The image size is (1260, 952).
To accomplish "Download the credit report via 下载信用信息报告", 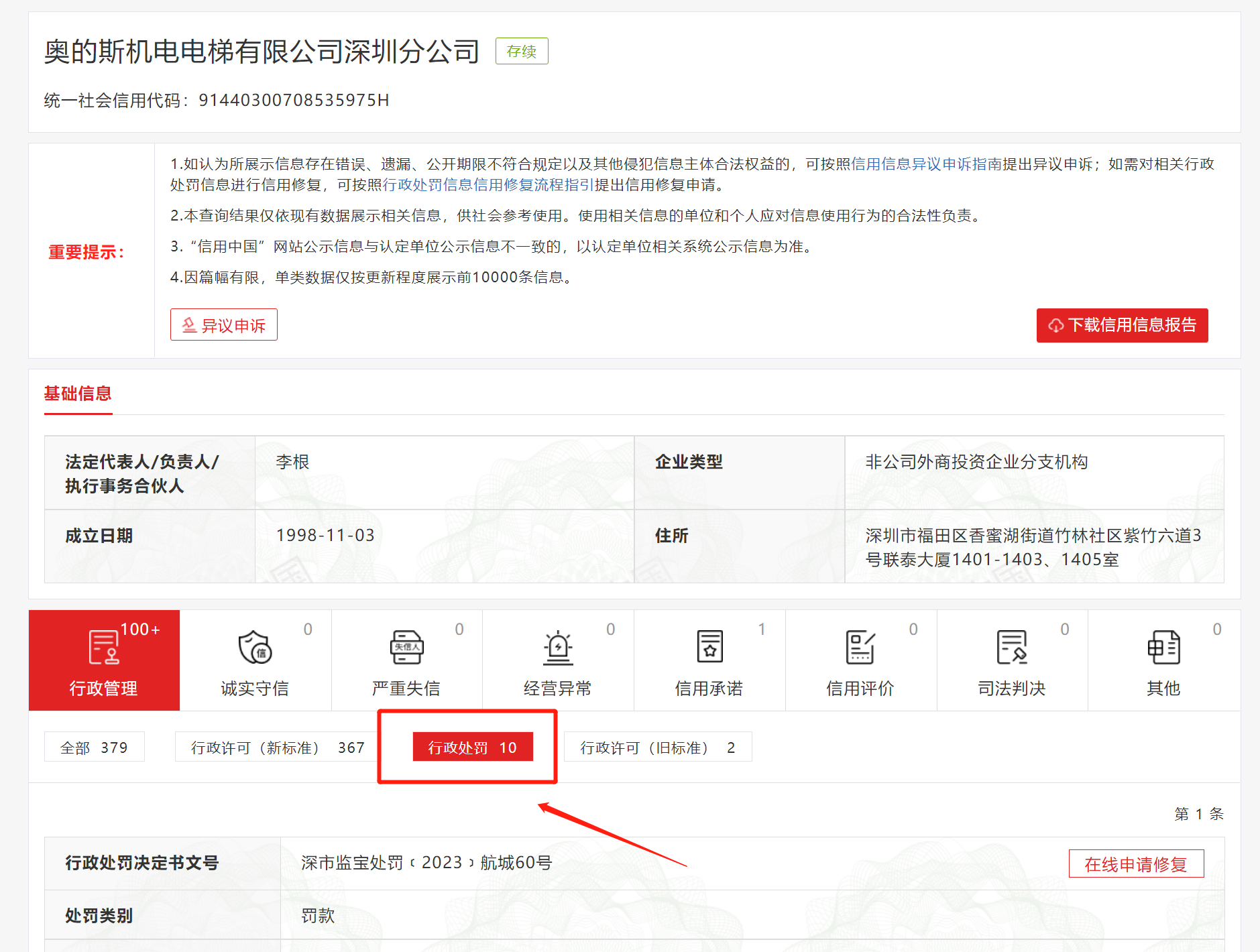I will 1122,325.
